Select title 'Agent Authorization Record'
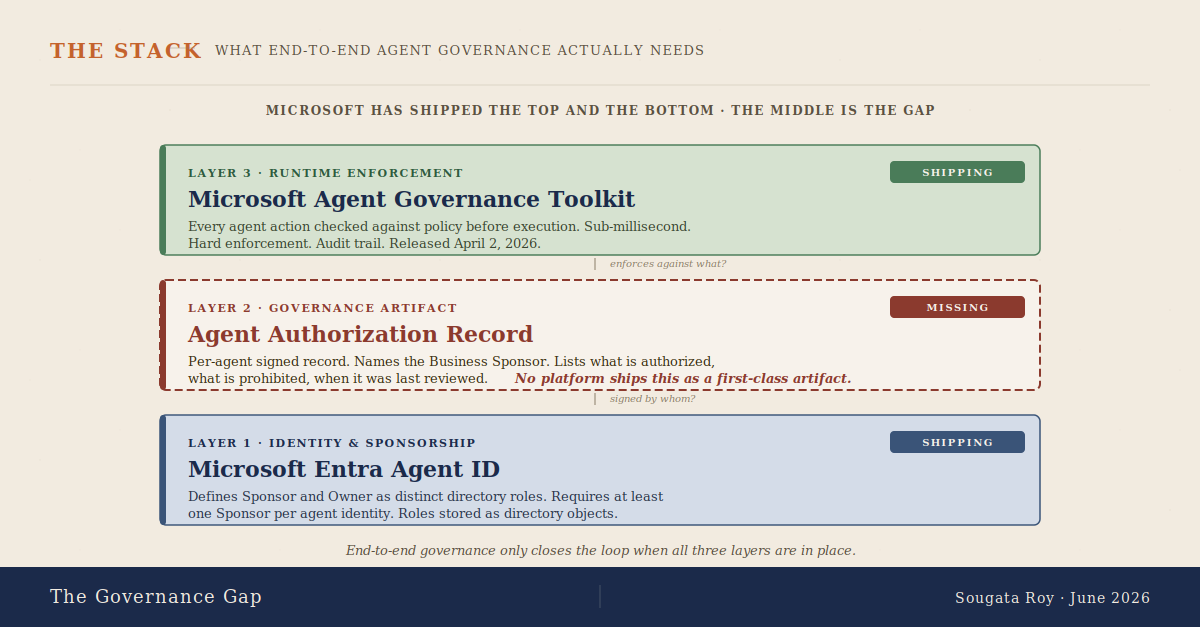 coord(360,334)
